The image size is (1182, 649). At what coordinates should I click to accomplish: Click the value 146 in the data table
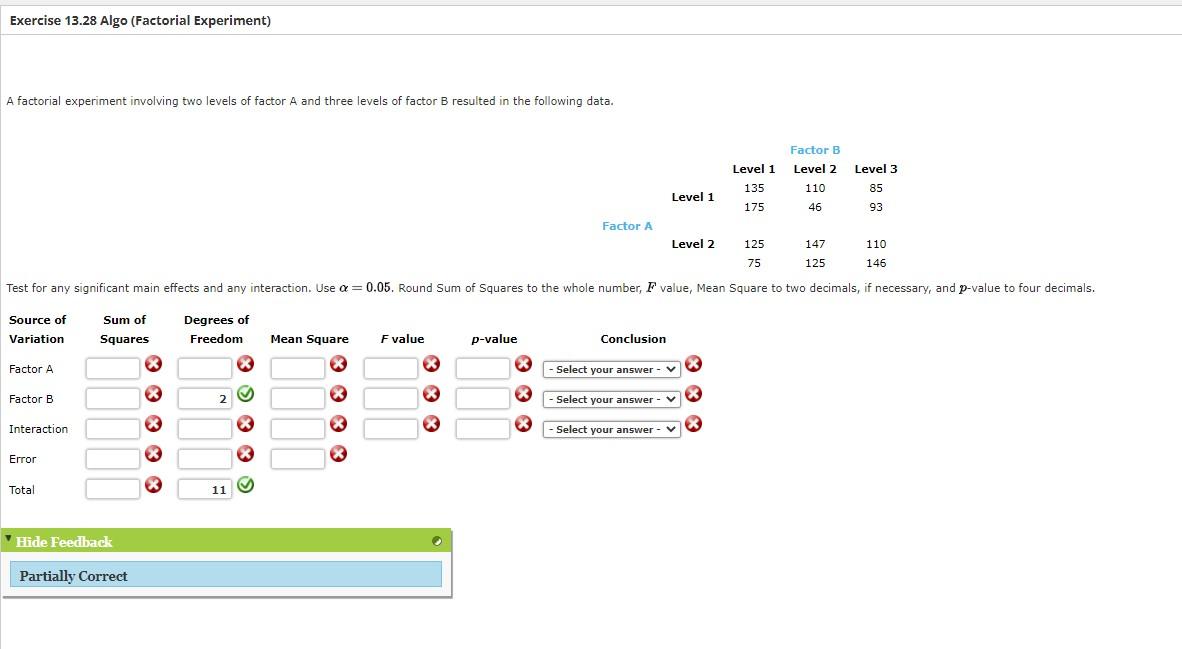pos(876,262)
